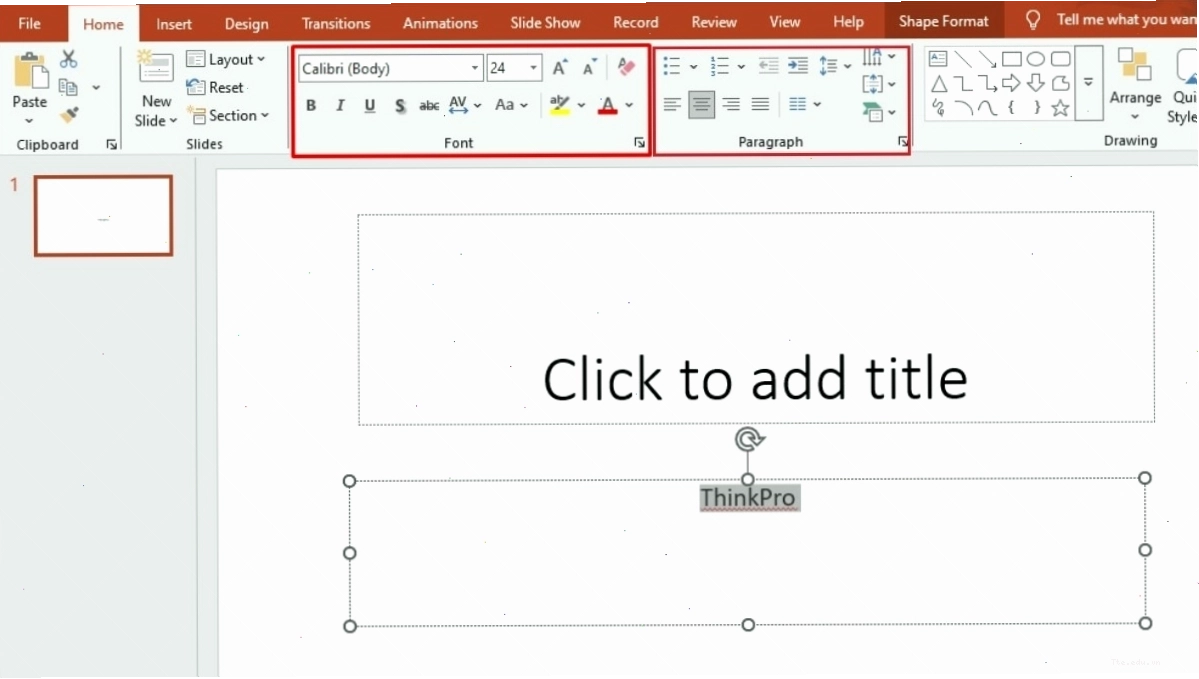Select the text box shape icon
This screenshot has width=1199, height=679.
(x=938, y=59)
